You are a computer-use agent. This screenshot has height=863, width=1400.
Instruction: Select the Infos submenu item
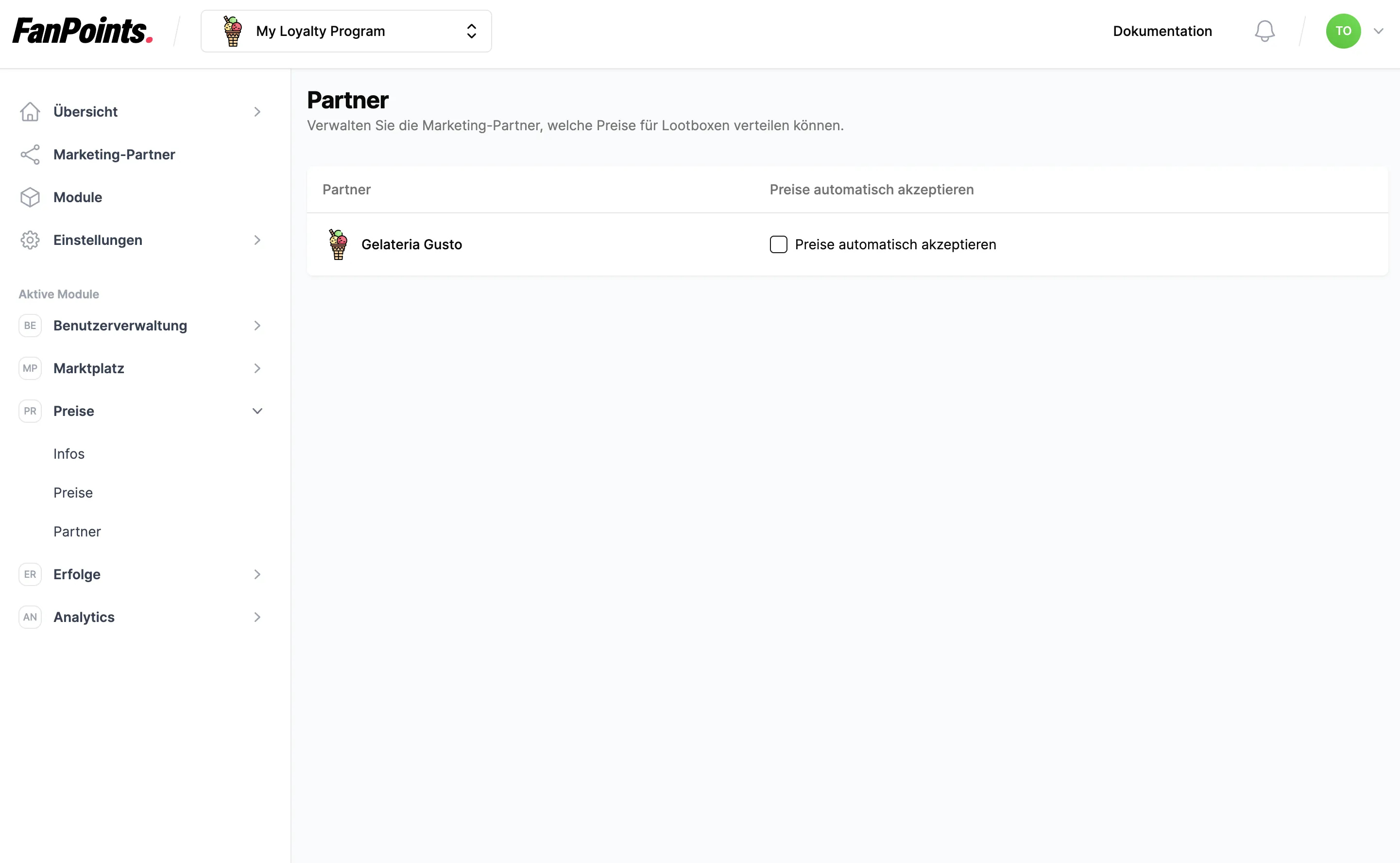point(69,453)
